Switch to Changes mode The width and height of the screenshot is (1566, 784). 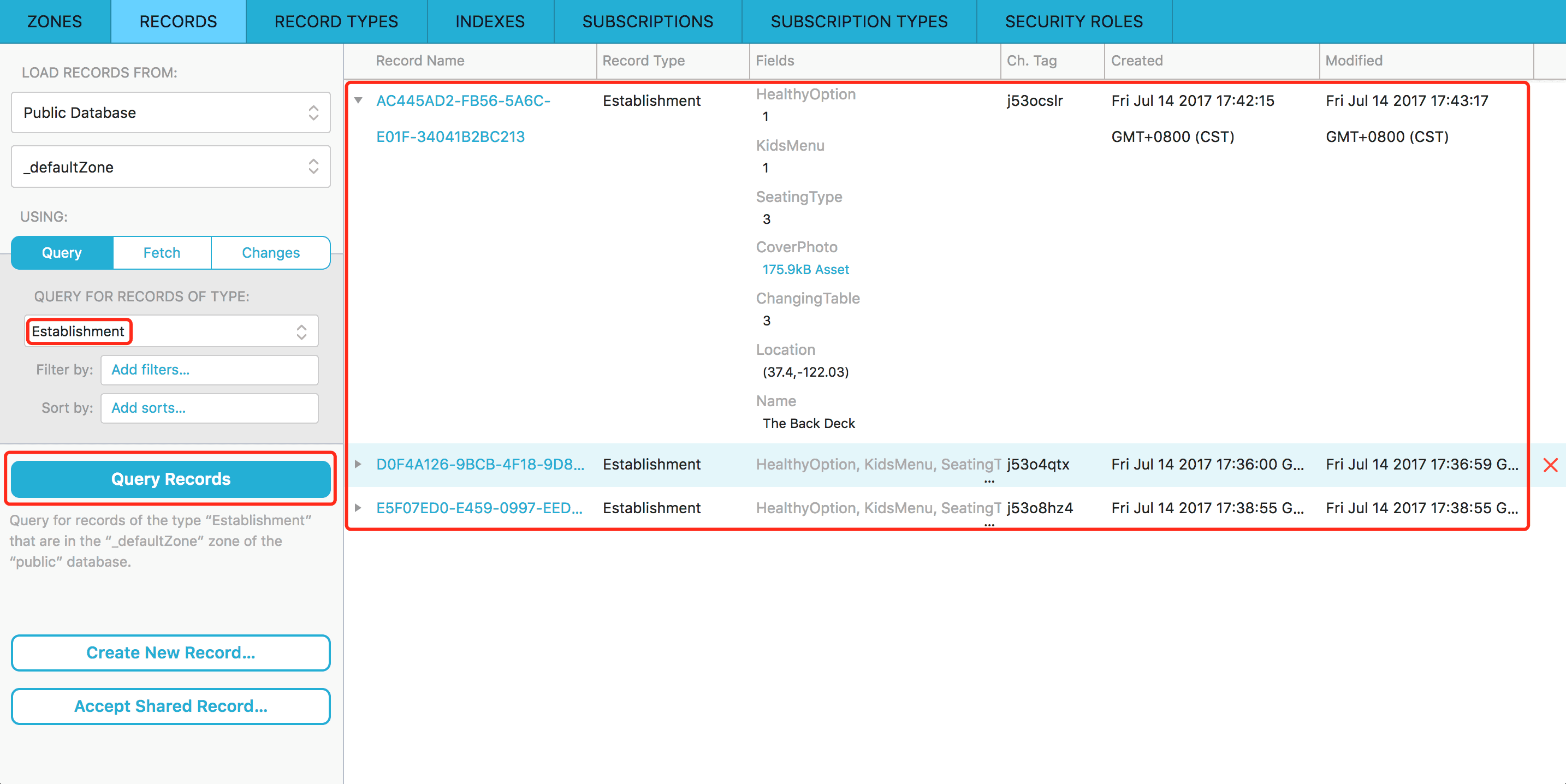[270, 253]
